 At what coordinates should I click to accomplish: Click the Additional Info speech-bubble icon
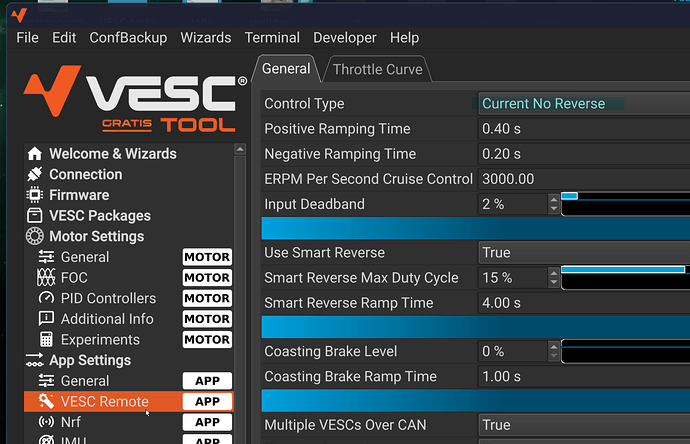[x=46, y=318]
